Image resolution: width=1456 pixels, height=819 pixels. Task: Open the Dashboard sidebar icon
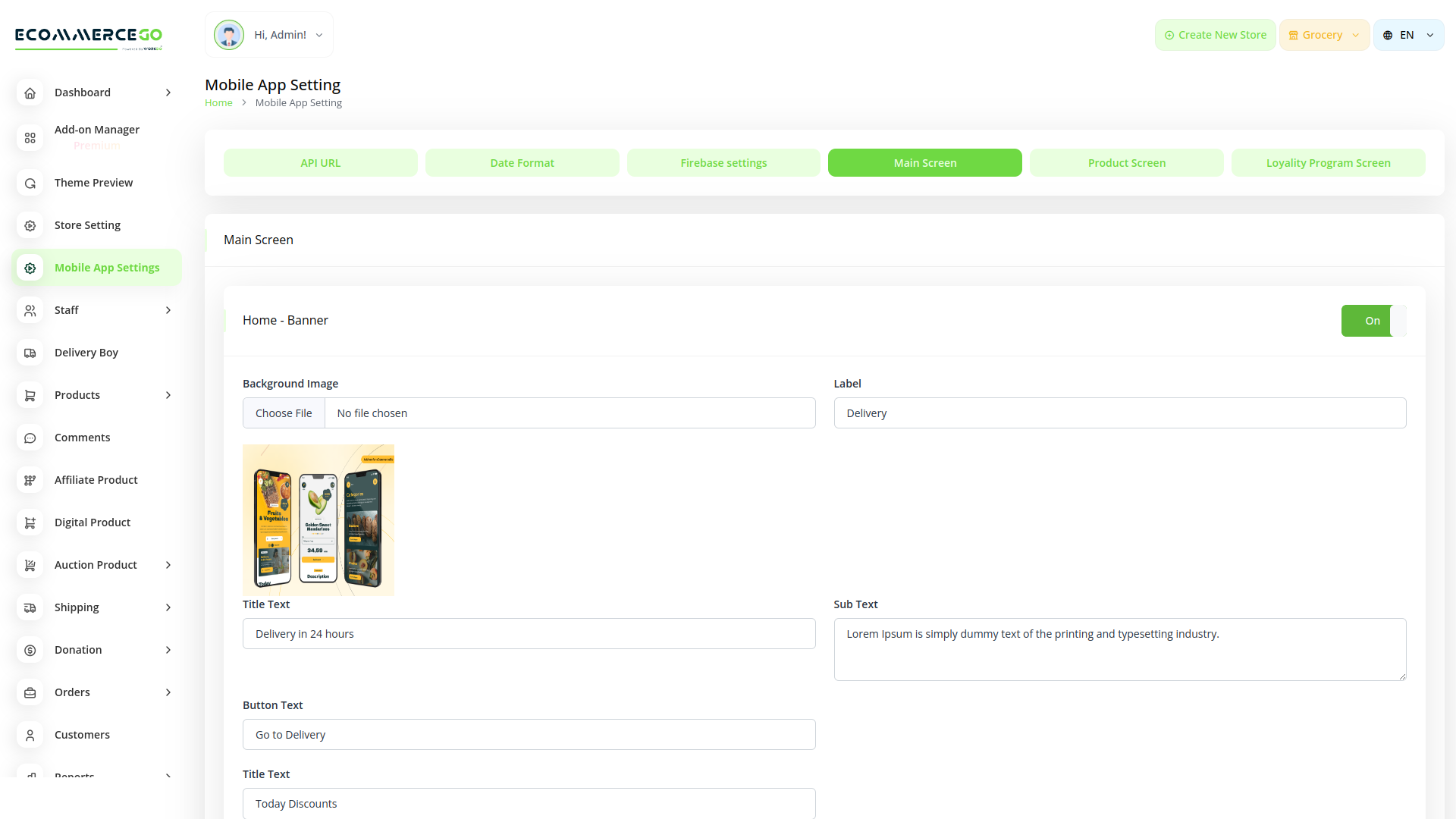[x=30, y=93]
